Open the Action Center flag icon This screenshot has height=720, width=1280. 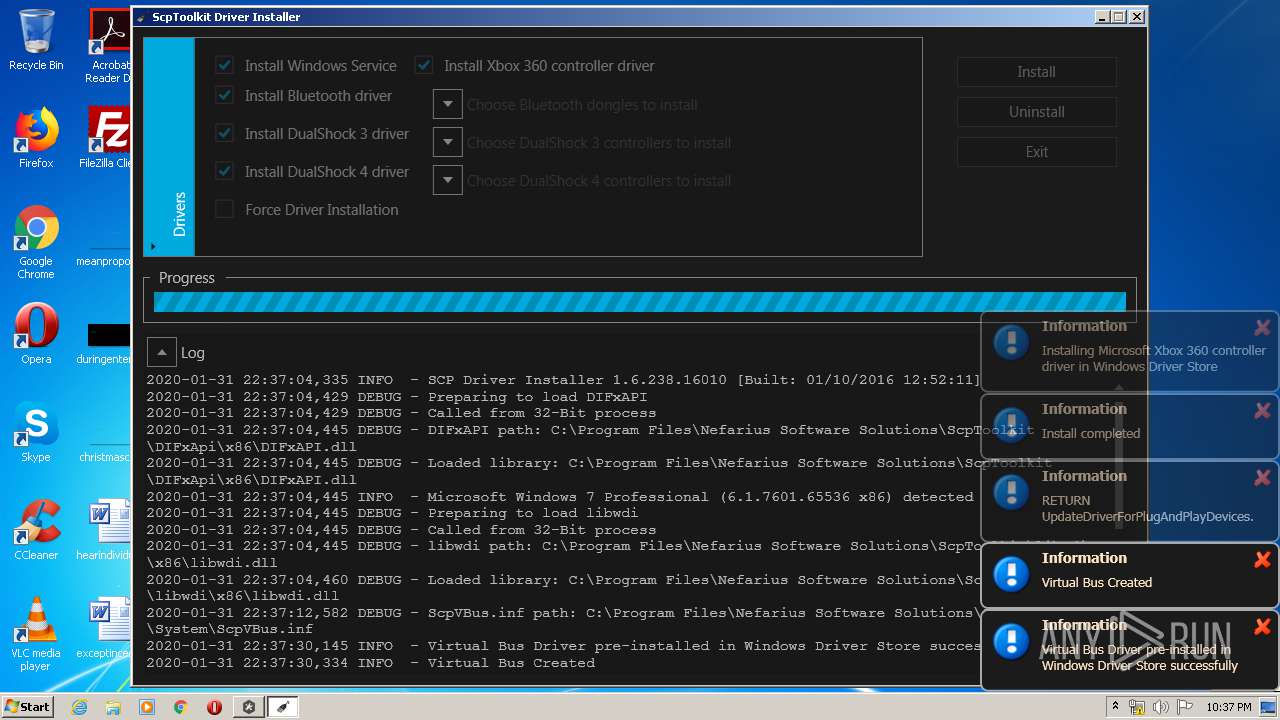[1183, 707]
